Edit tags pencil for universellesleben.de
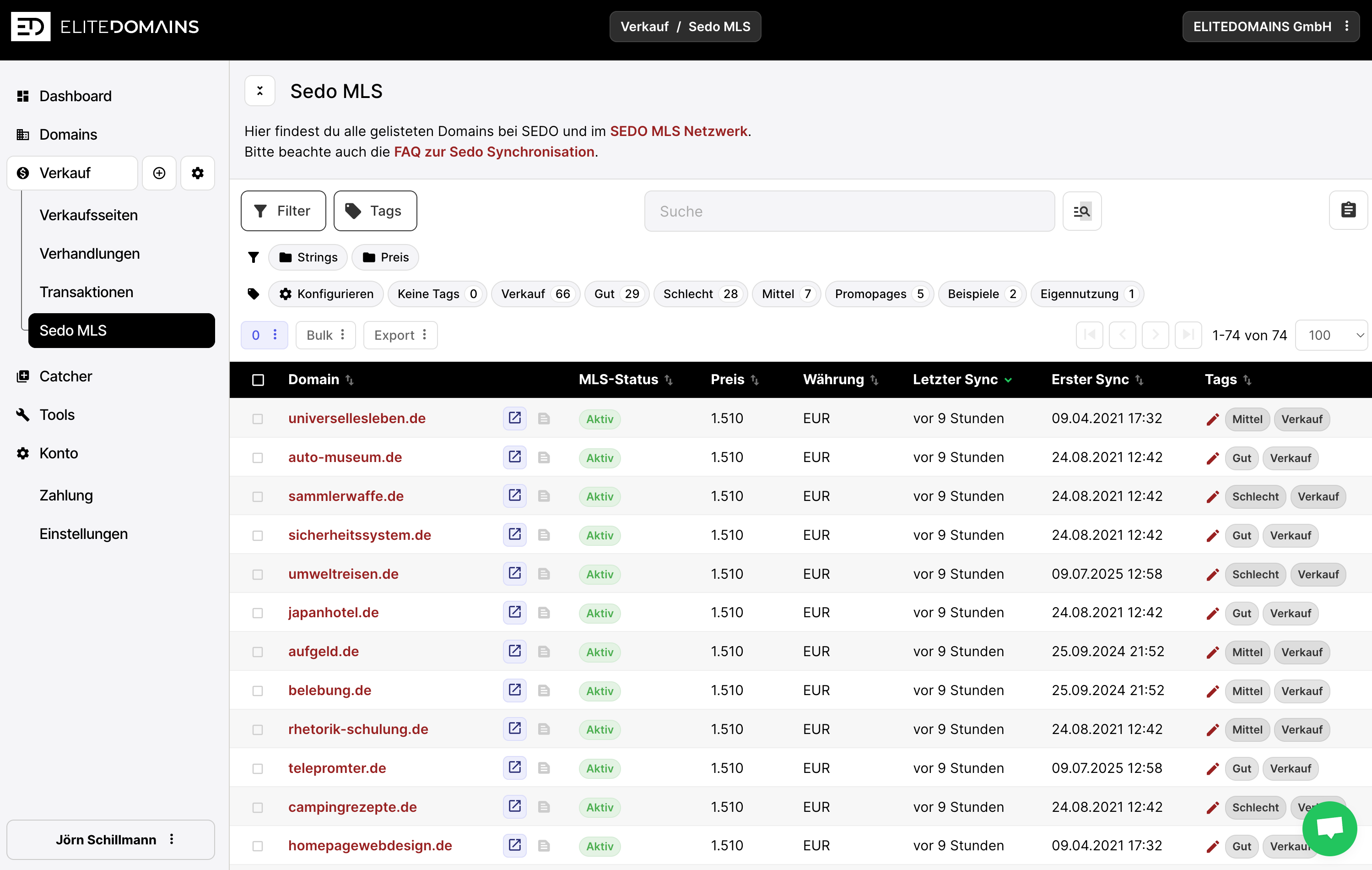 1212,419
